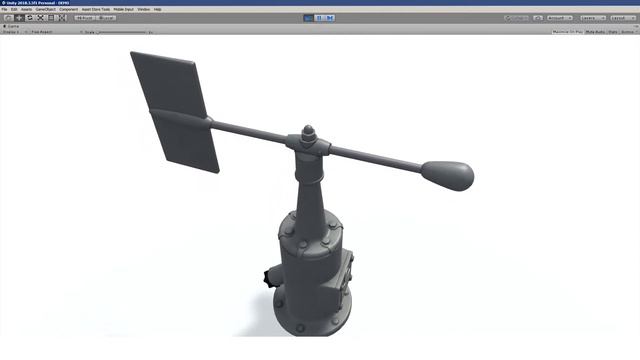Select the Rect transform tool
Image resolution: width=640 pixels, height=360 pixels.
pos(51,18)
